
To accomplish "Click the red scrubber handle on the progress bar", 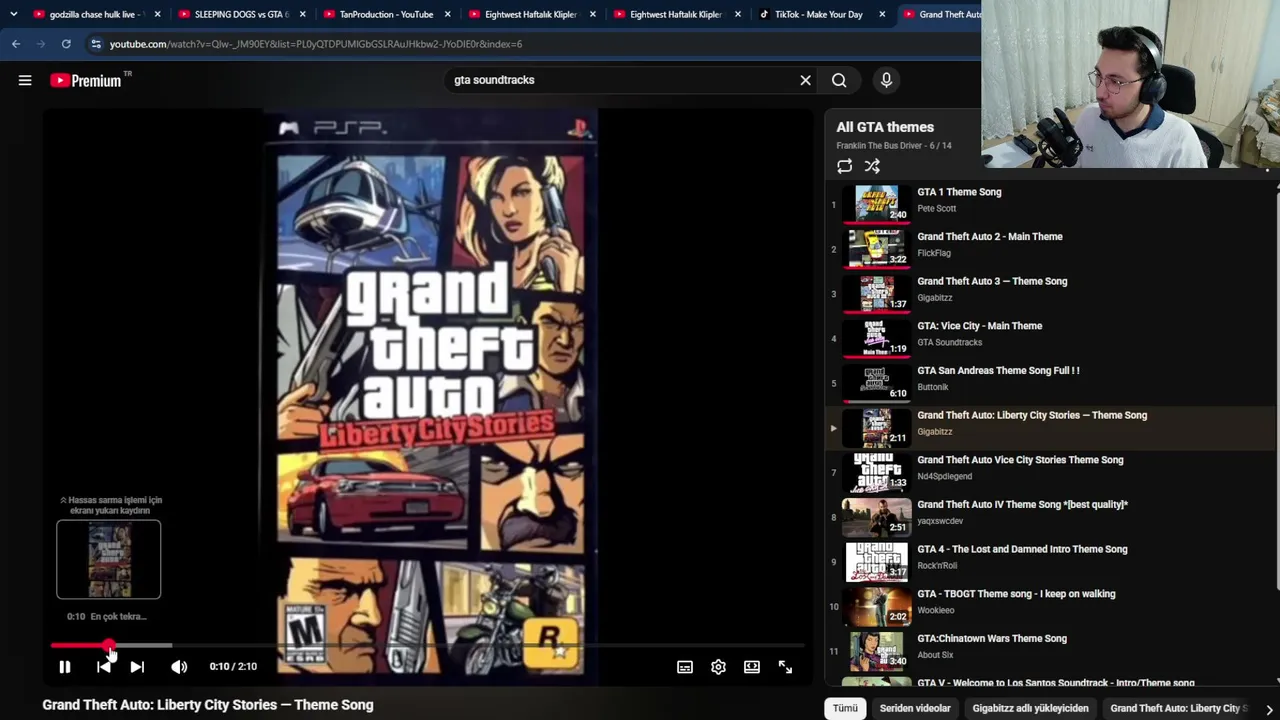I will click(109, 646).
